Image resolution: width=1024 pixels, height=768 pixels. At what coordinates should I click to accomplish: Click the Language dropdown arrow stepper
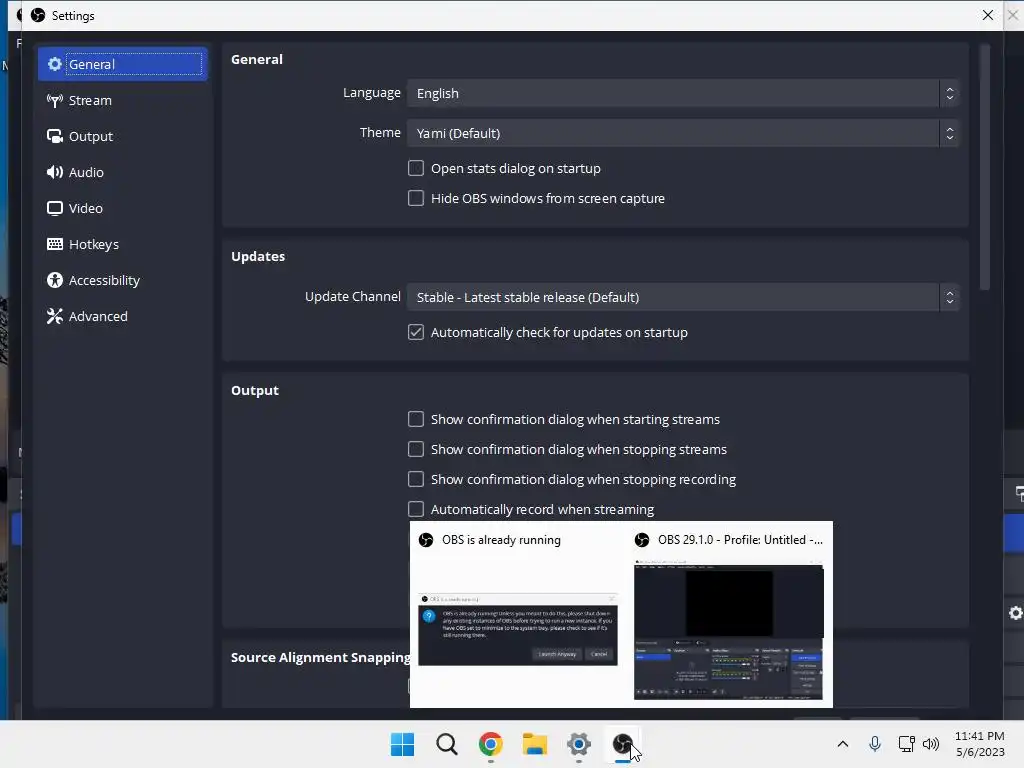click(950, 93)
